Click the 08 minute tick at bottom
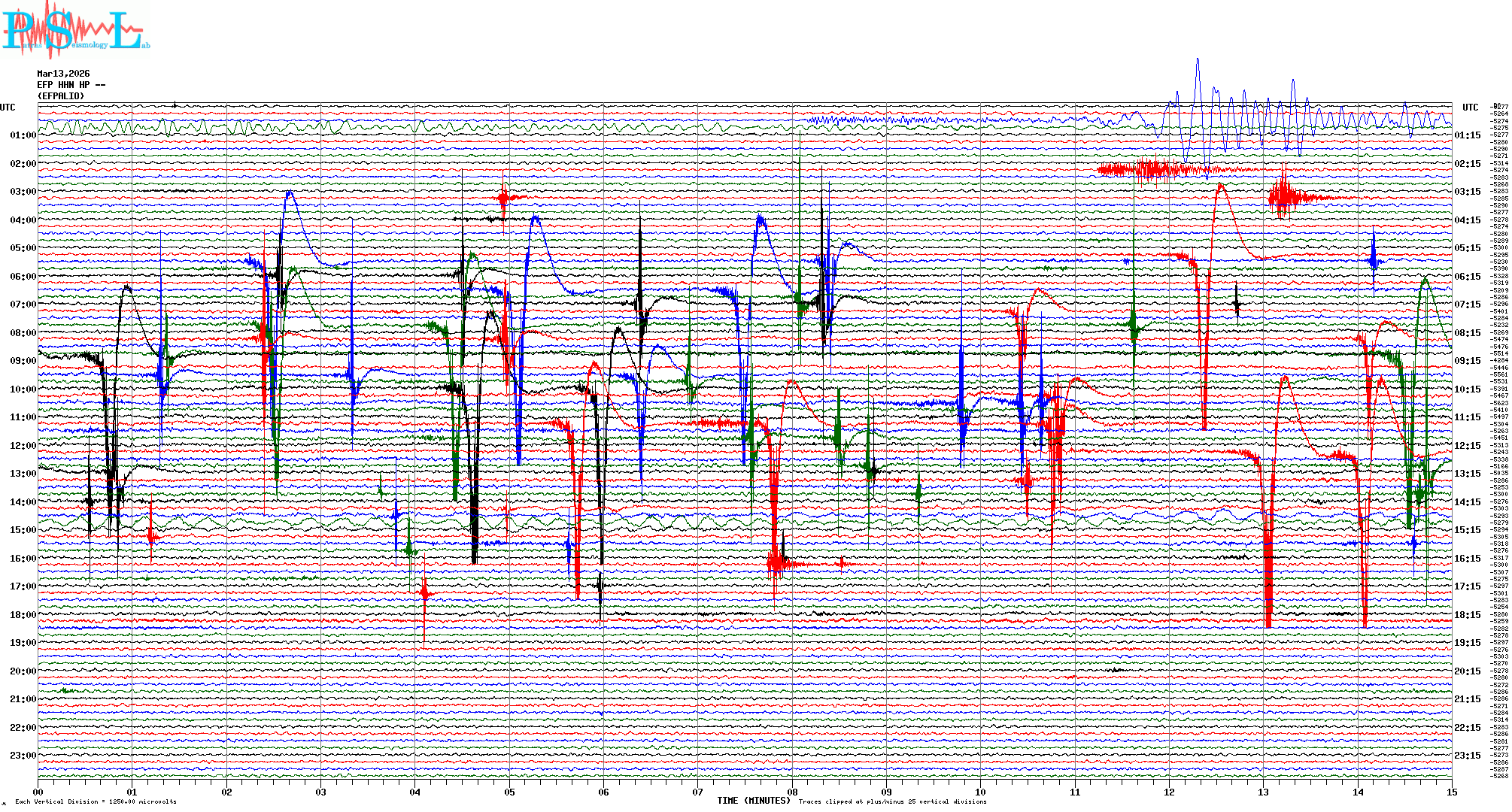 point(792,792)
